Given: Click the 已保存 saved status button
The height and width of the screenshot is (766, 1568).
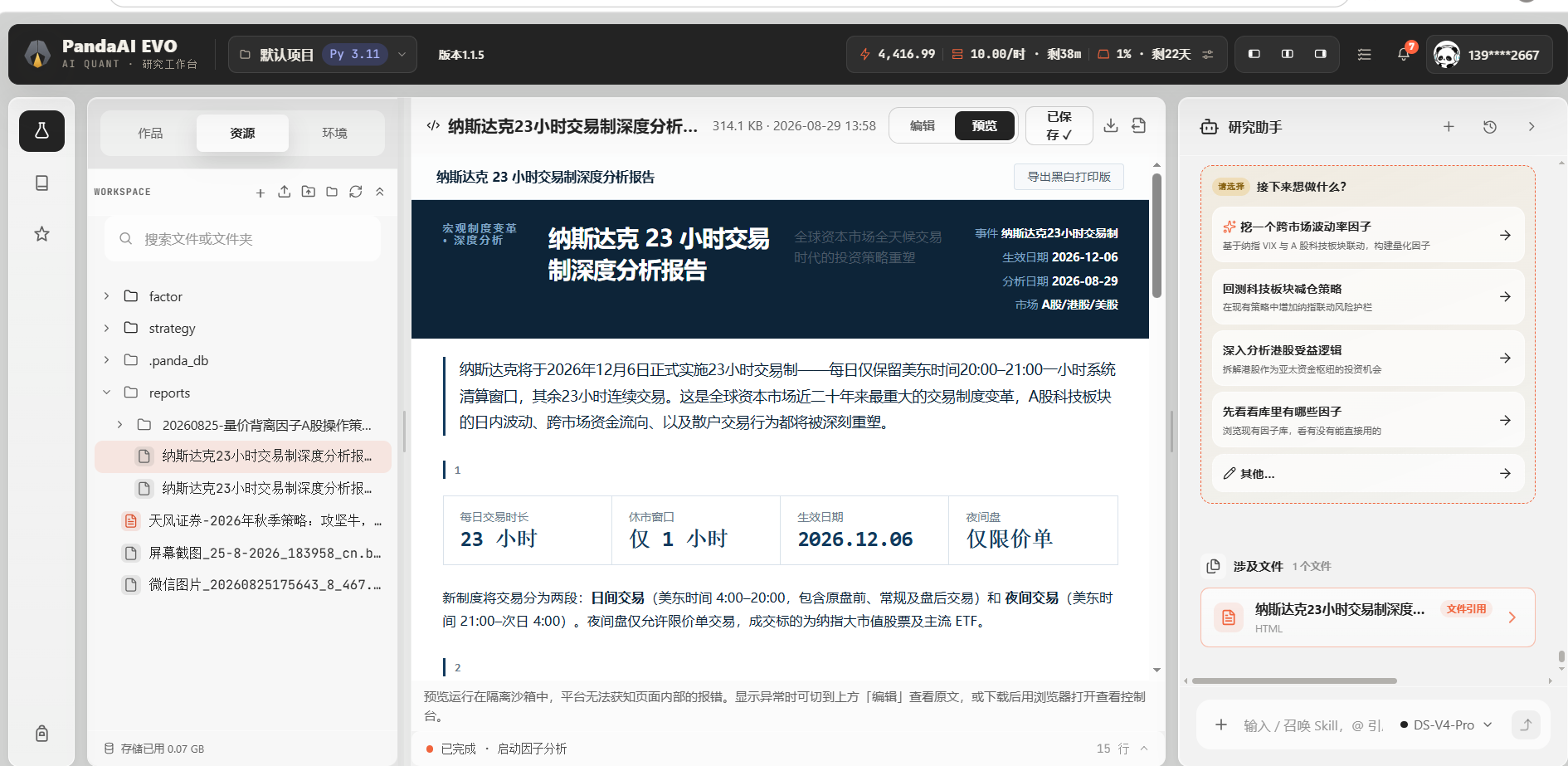Looking at the screenshot, I should pos(1059,126).
